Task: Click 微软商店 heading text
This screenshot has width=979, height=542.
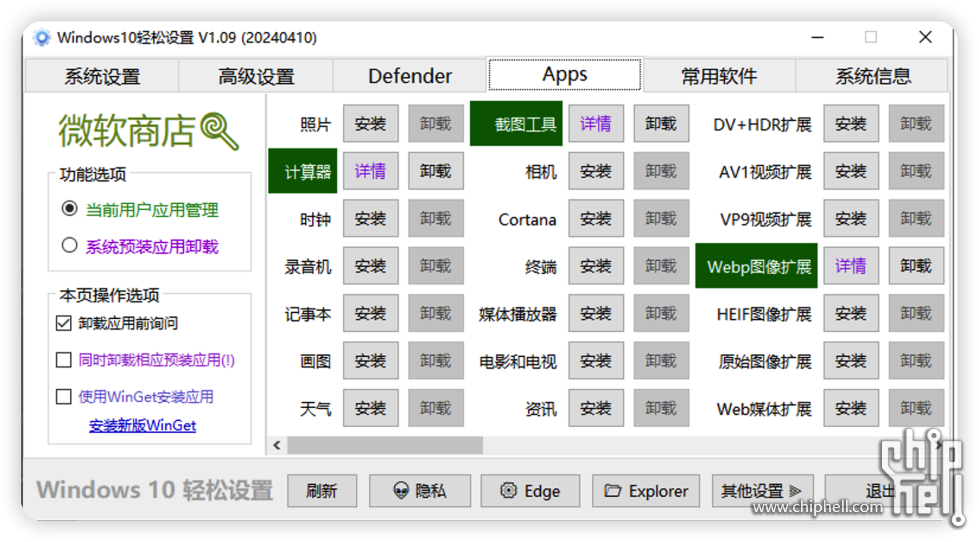Action: coord(127,131)
